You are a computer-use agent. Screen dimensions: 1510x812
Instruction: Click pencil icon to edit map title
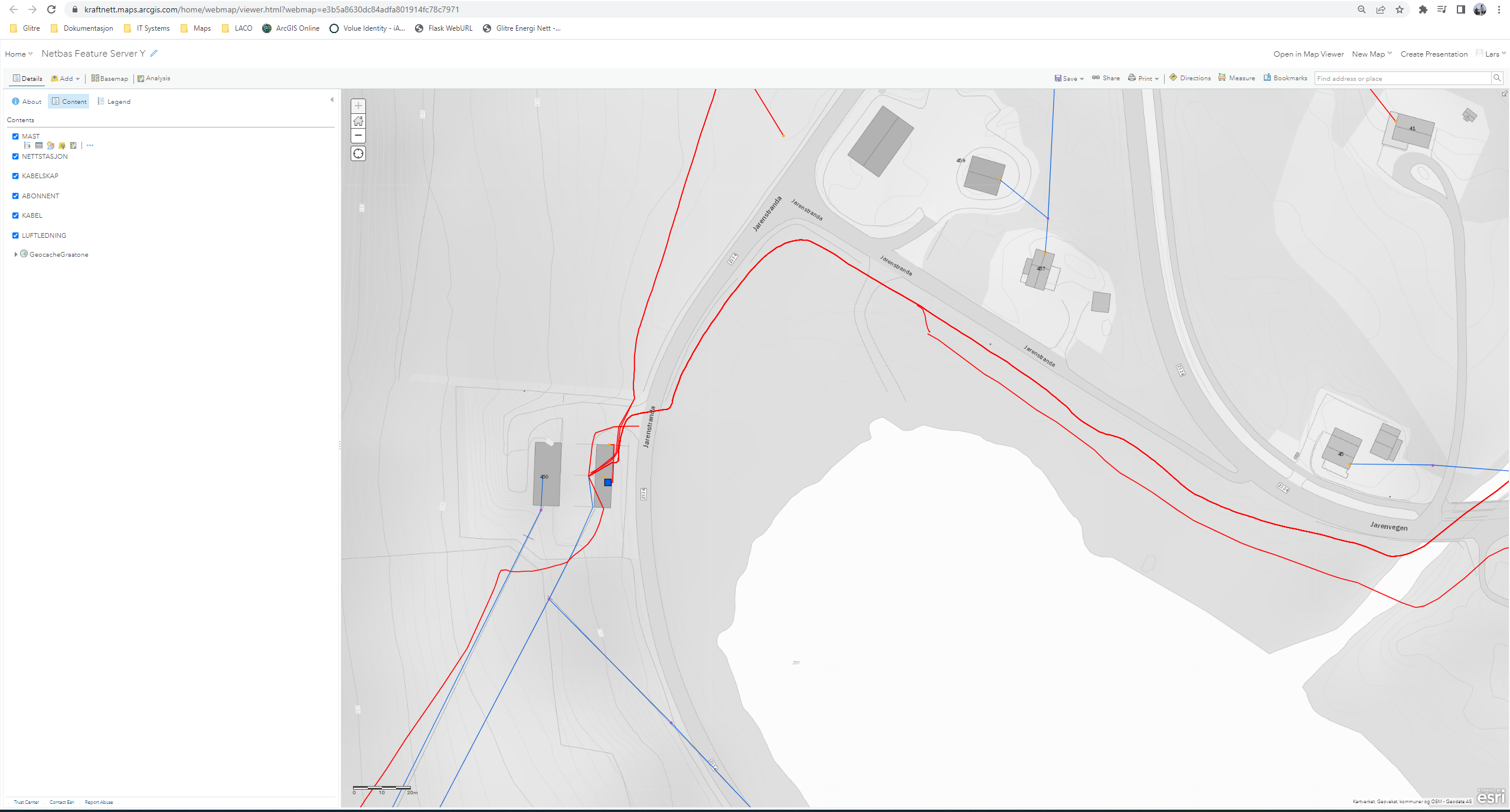(x=154, y=53)
